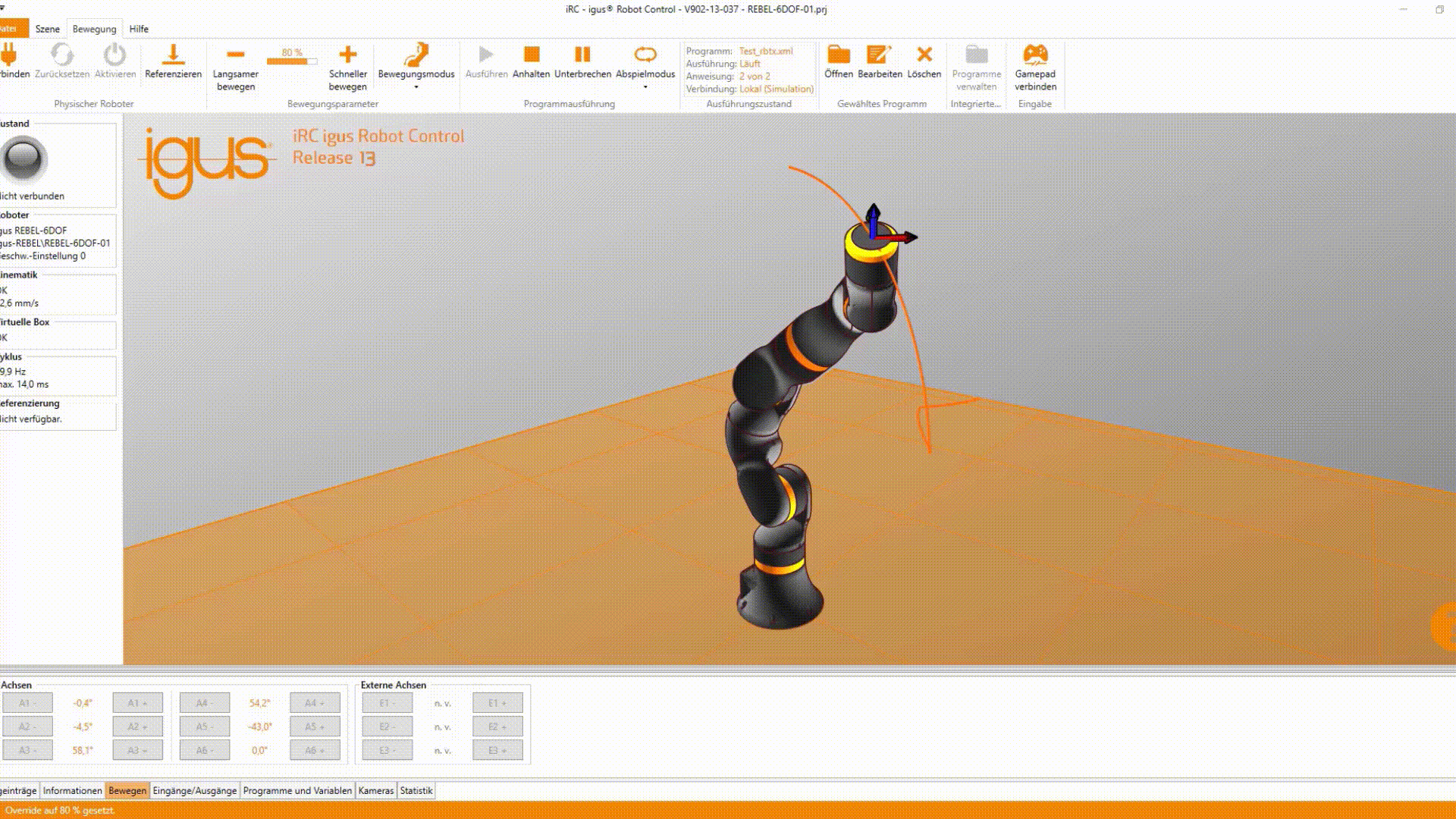
Task: Open the Hilfe ribbon tab
Action: 139,29
